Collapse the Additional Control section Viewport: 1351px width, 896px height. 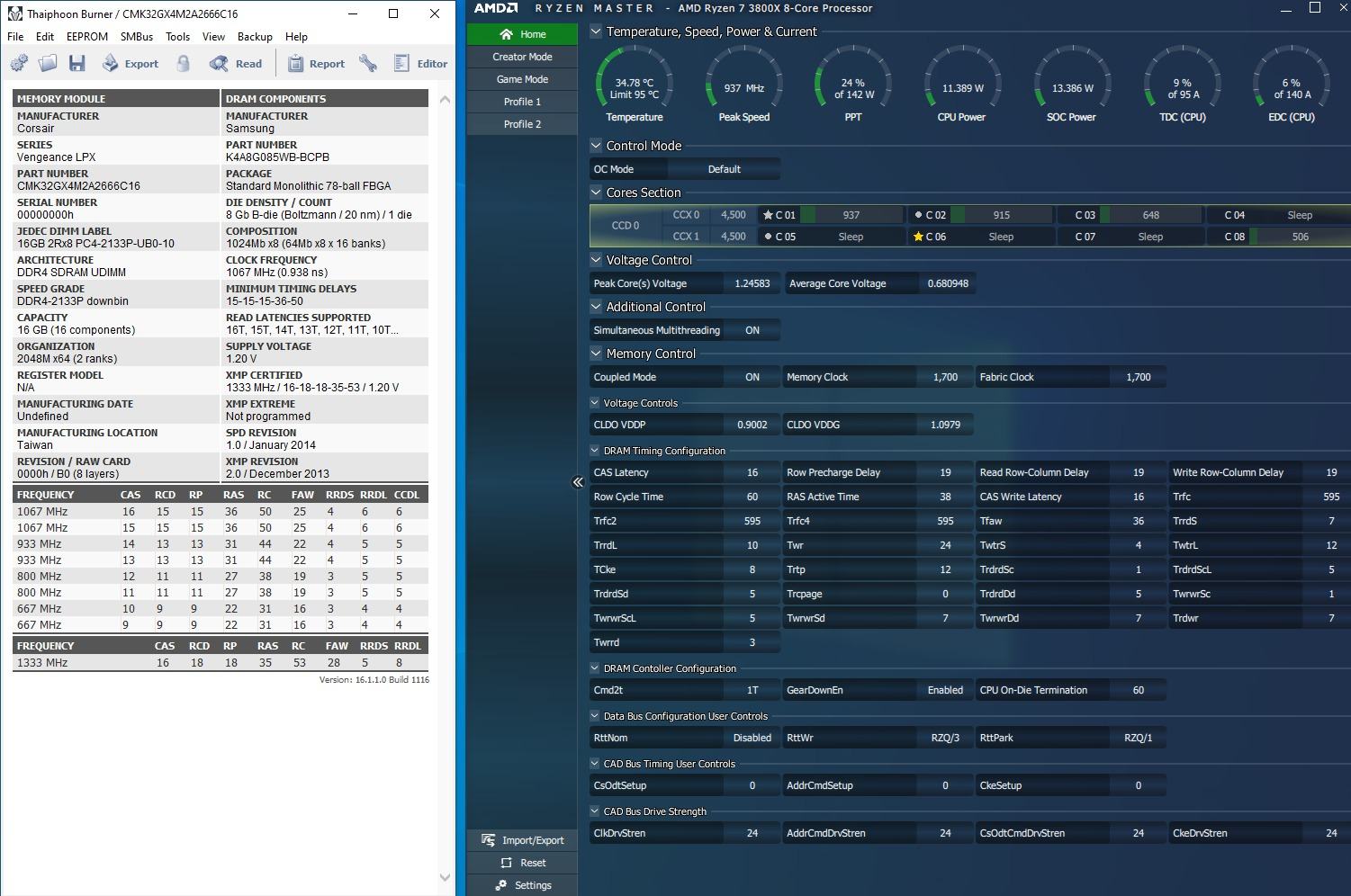[x=596, y=307]
